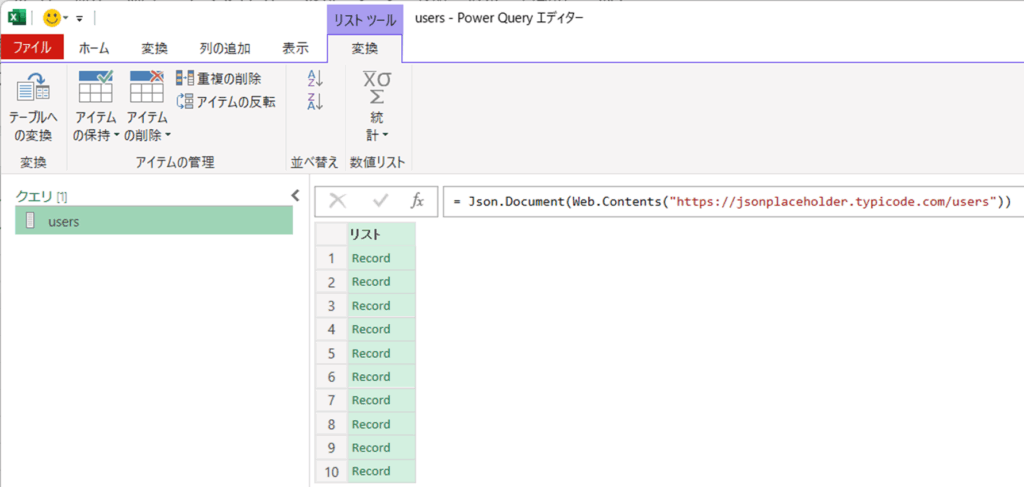This screenshot has height=487, width=1024.
Task: Sort the list ascending with A-Z icon
Action: [x=315, y=79]
